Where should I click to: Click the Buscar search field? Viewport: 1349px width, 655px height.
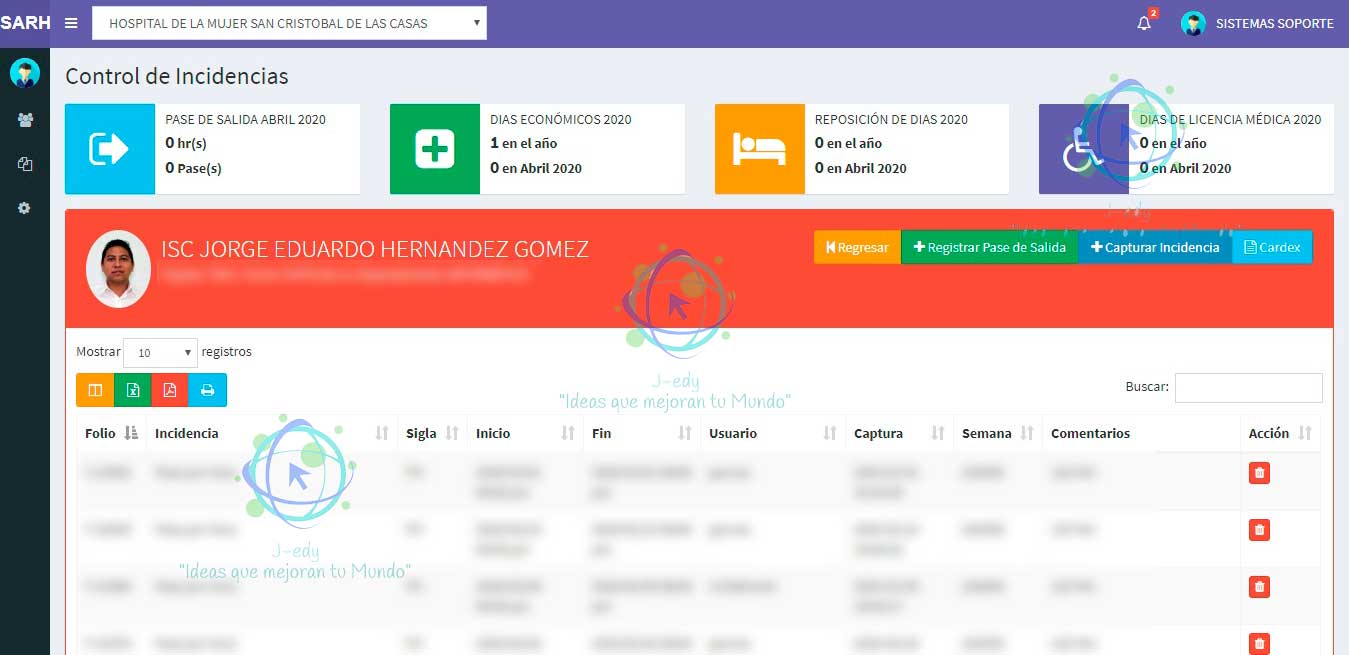coord(1248,388)
